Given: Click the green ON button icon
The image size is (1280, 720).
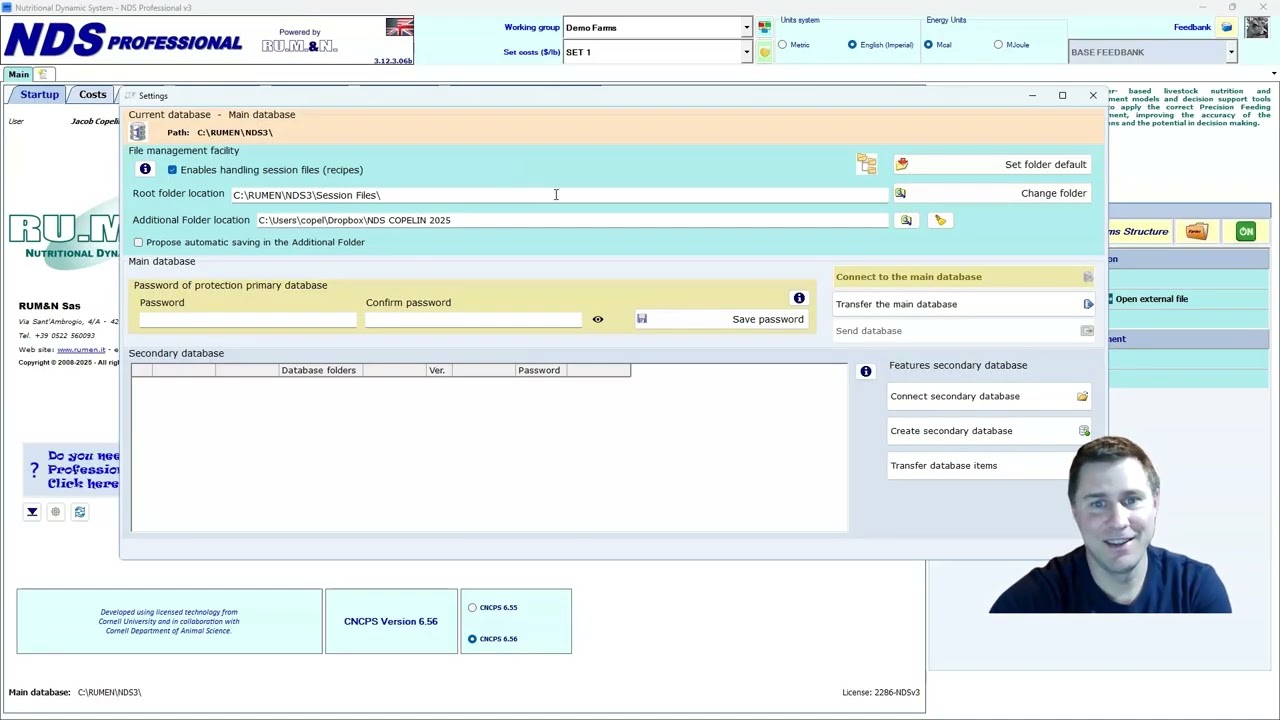Looking at the screenshot, I should coord(1246,232).
